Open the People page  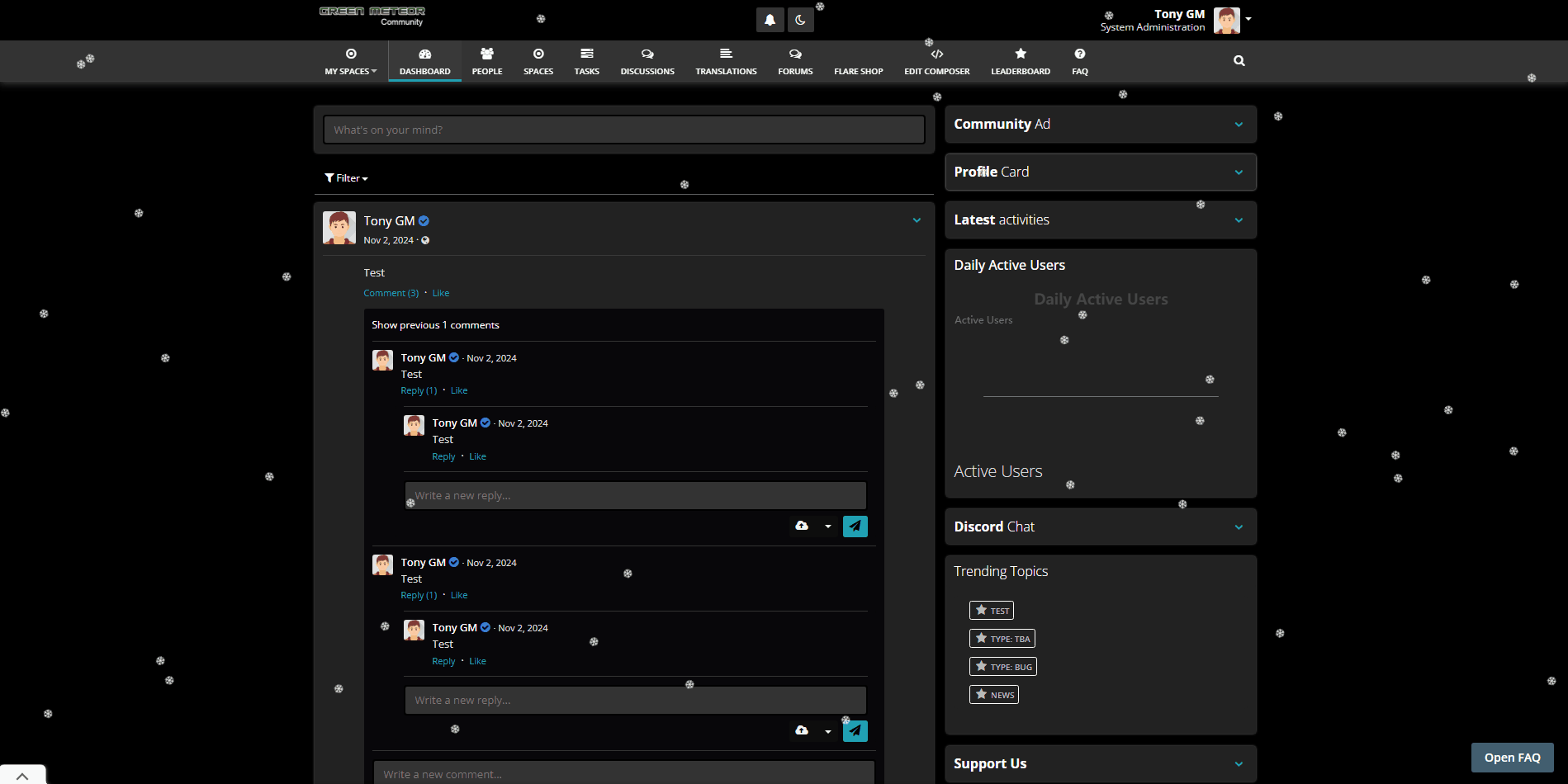click(487, 61)
